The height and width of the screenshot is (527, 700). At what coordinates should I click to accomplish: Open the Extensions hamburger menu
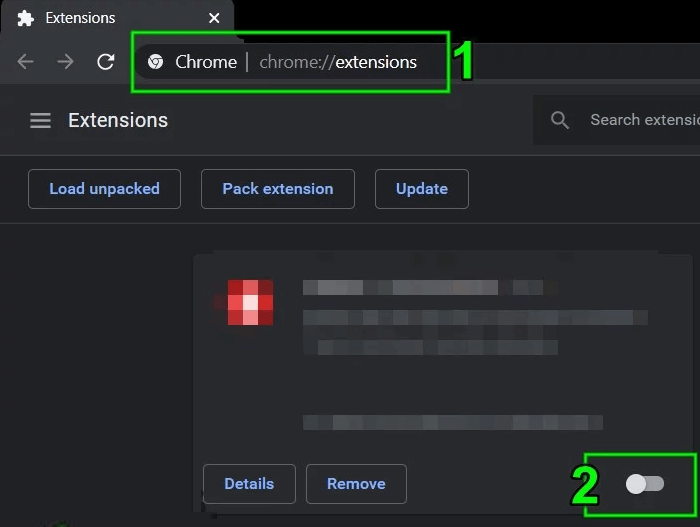click(40, 121)
